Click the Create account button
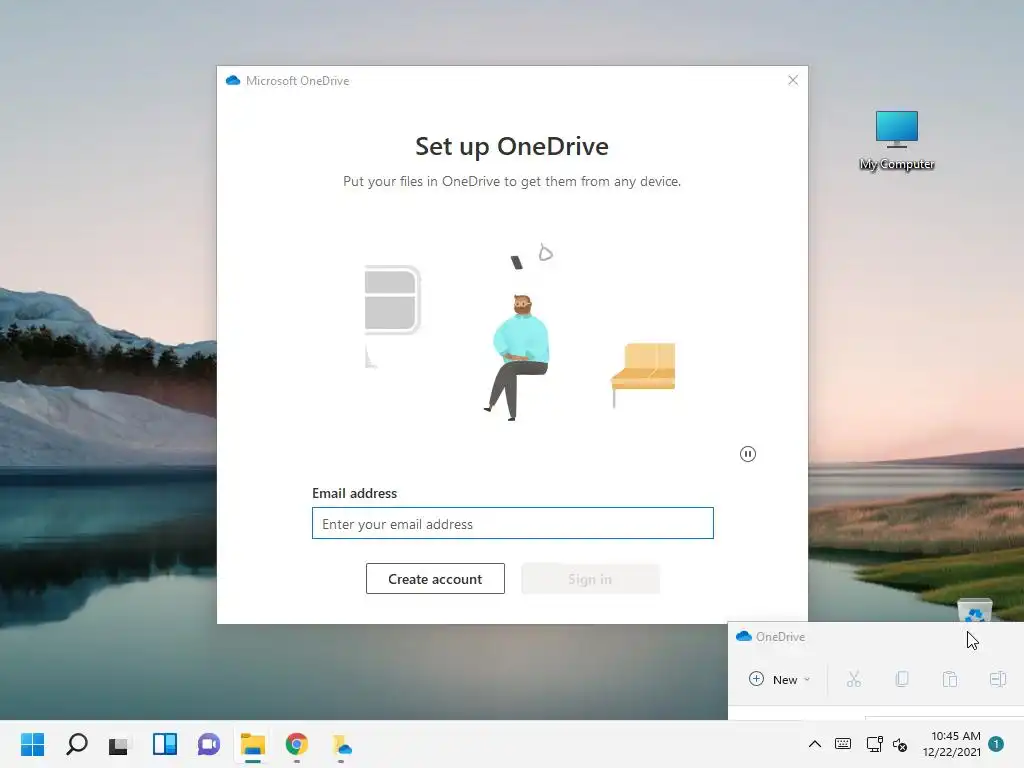Viewport: 1024px width, 768px height. point(435,579)
